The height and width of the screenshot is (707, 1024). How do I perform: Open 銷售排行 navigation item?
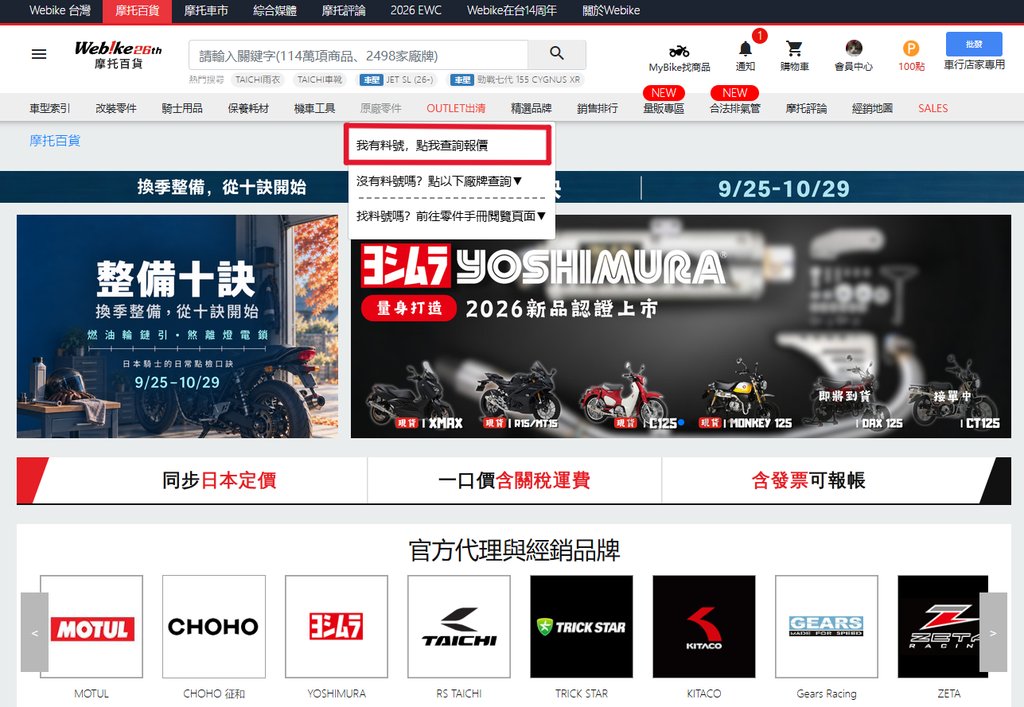point(598,108)
